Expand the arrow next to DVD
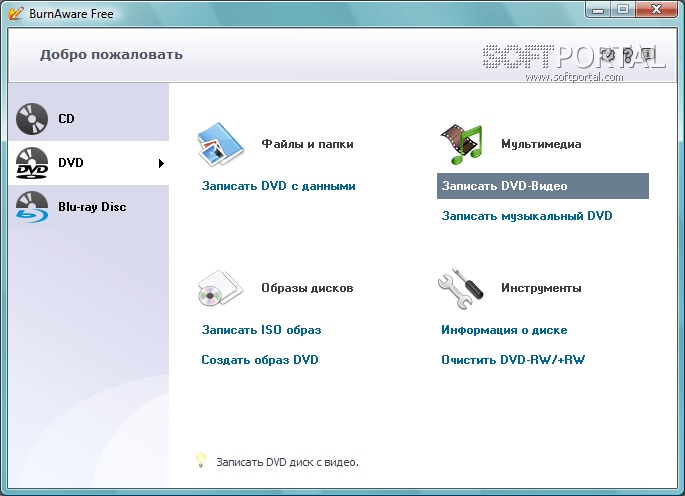This screenshot has height=496, width=685. [161, 163]
